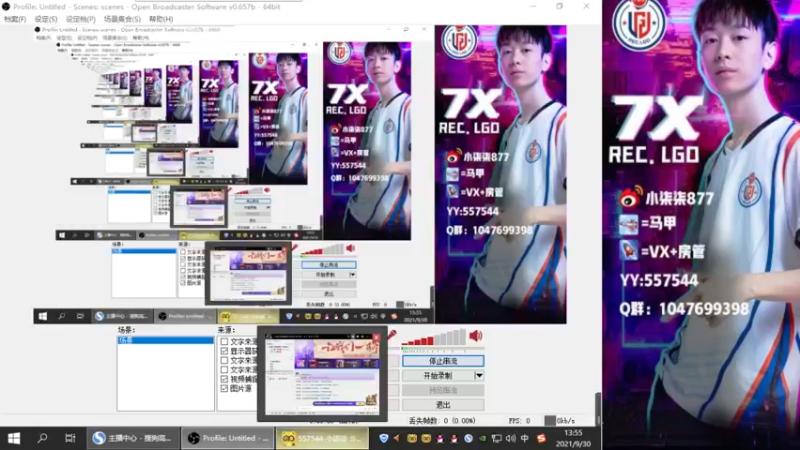Mute the desktop audio speaker icon
This screenshot has width=800, height=450.
(476, 336)
